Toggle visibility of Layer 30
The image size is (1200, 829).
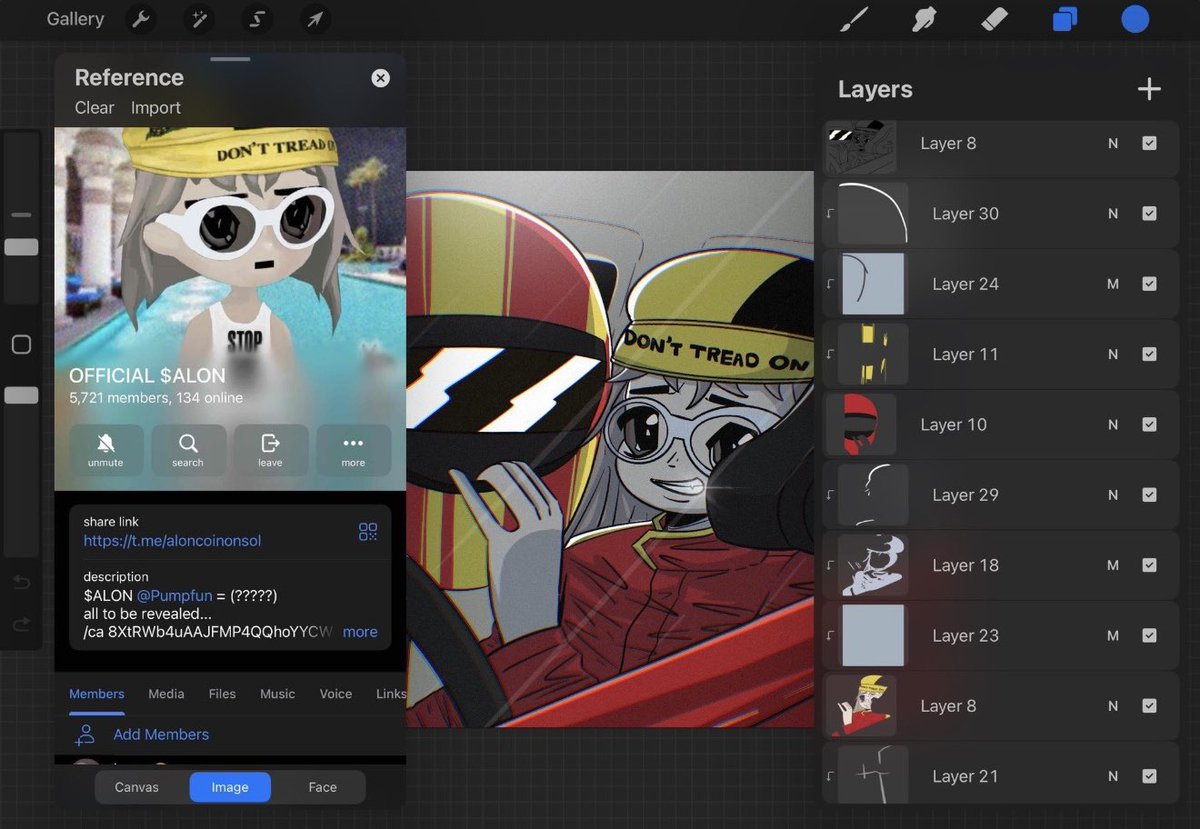[x=1149, y=213]
